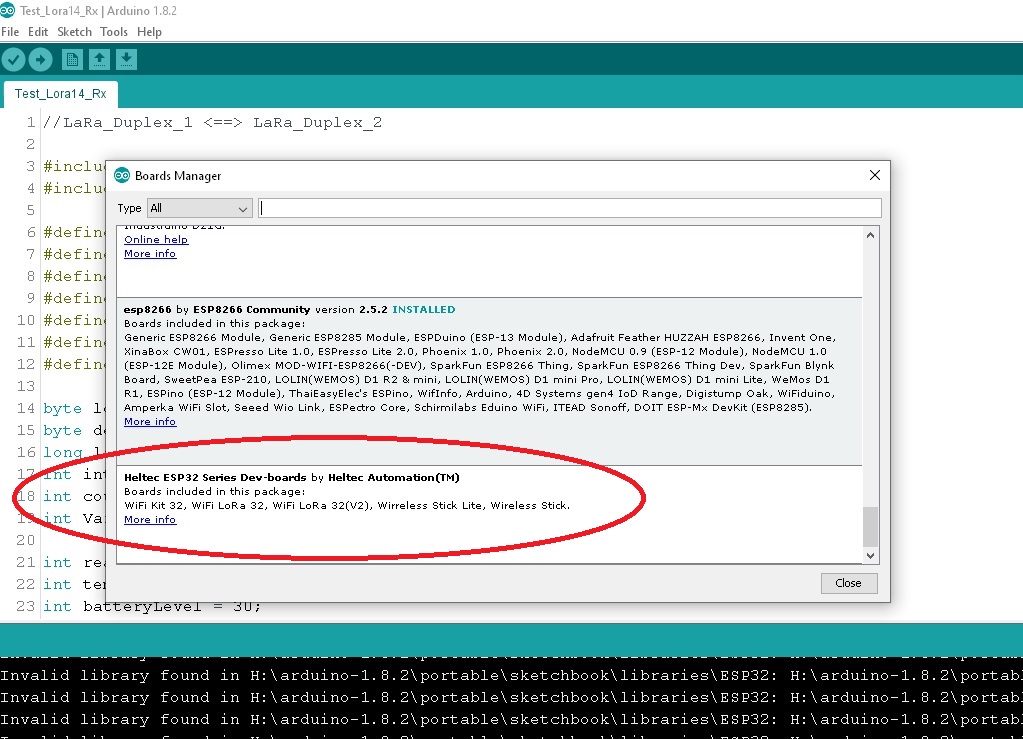Click the Close button in Boards Manager
The image size is (1023, 739).
pyautogui.click(x=848, y=583)
